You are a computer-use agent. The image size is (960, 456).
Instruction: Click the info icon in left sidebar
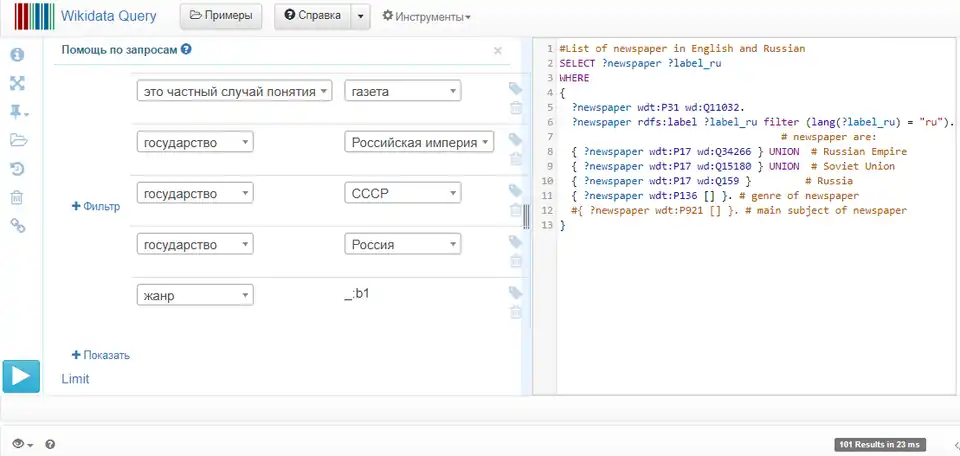18,54
